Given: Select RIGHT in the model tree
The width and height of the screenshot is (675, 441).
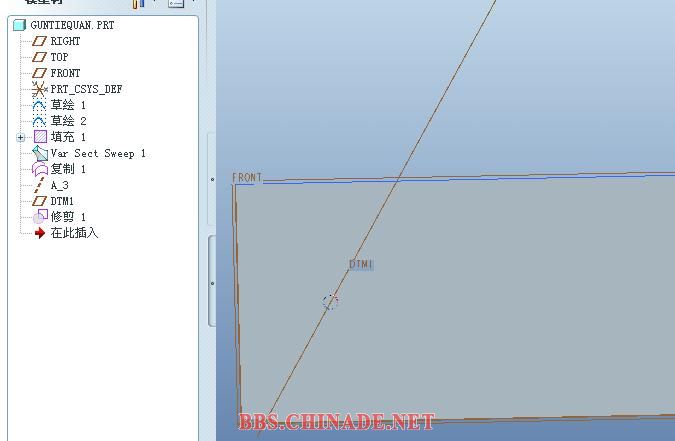Looking at the screenshot, I should pyautogui.click(x=65, y=41).
